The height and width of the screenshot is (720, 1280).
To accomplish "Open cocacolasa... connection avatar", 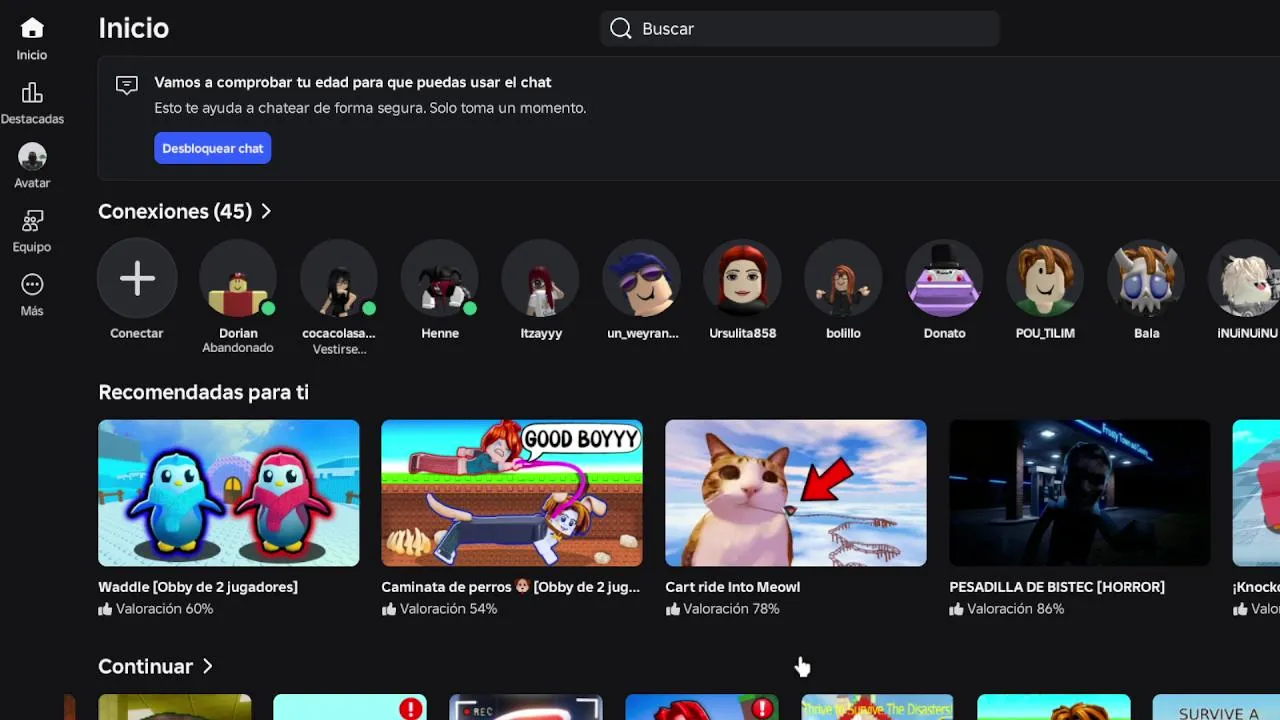I will coord(339,278).
